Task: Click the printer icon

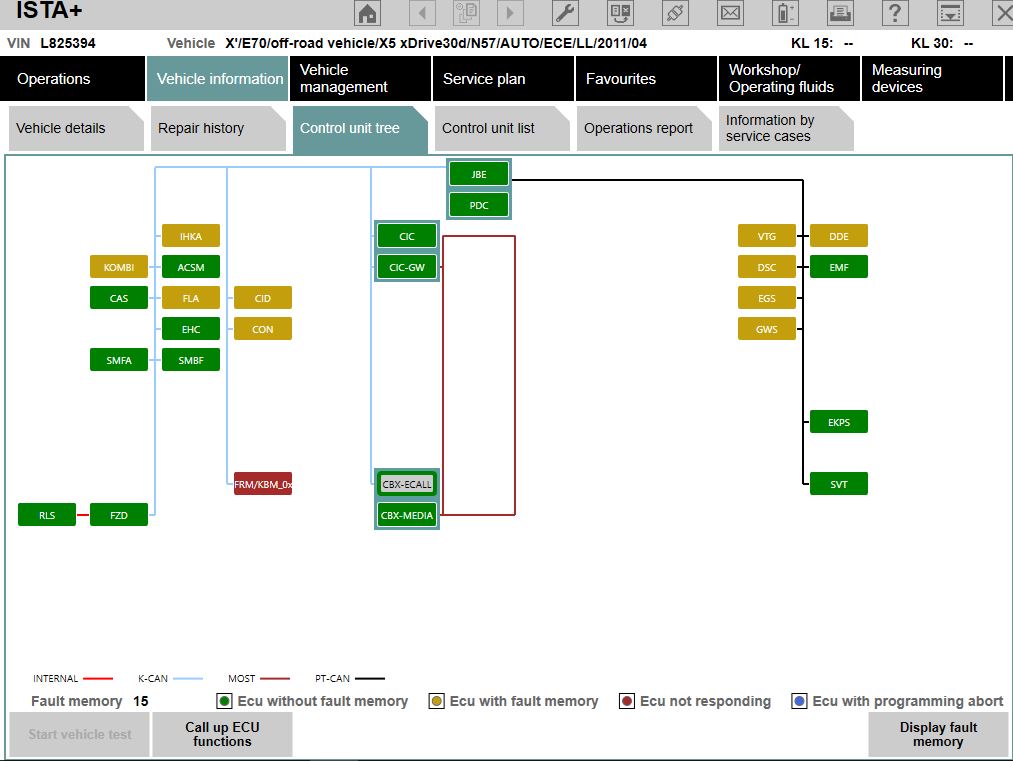Action: (x=841, y=14)
